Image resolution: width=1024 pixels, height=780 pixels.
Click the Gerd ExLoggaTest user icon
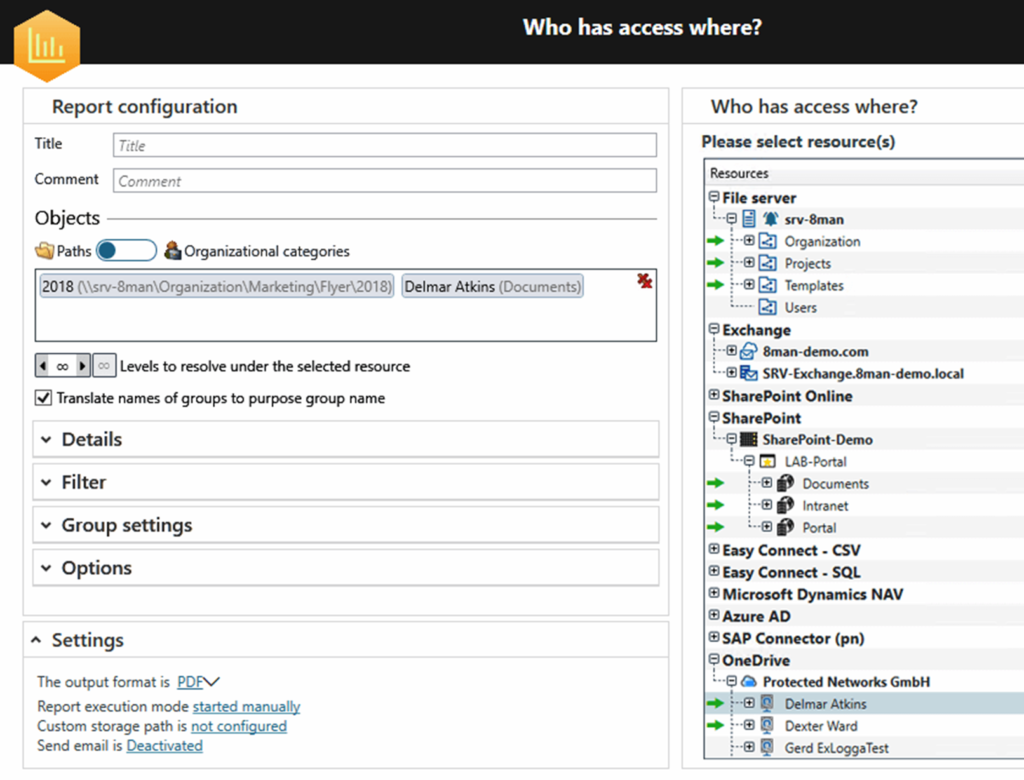(x=767, y=747)
